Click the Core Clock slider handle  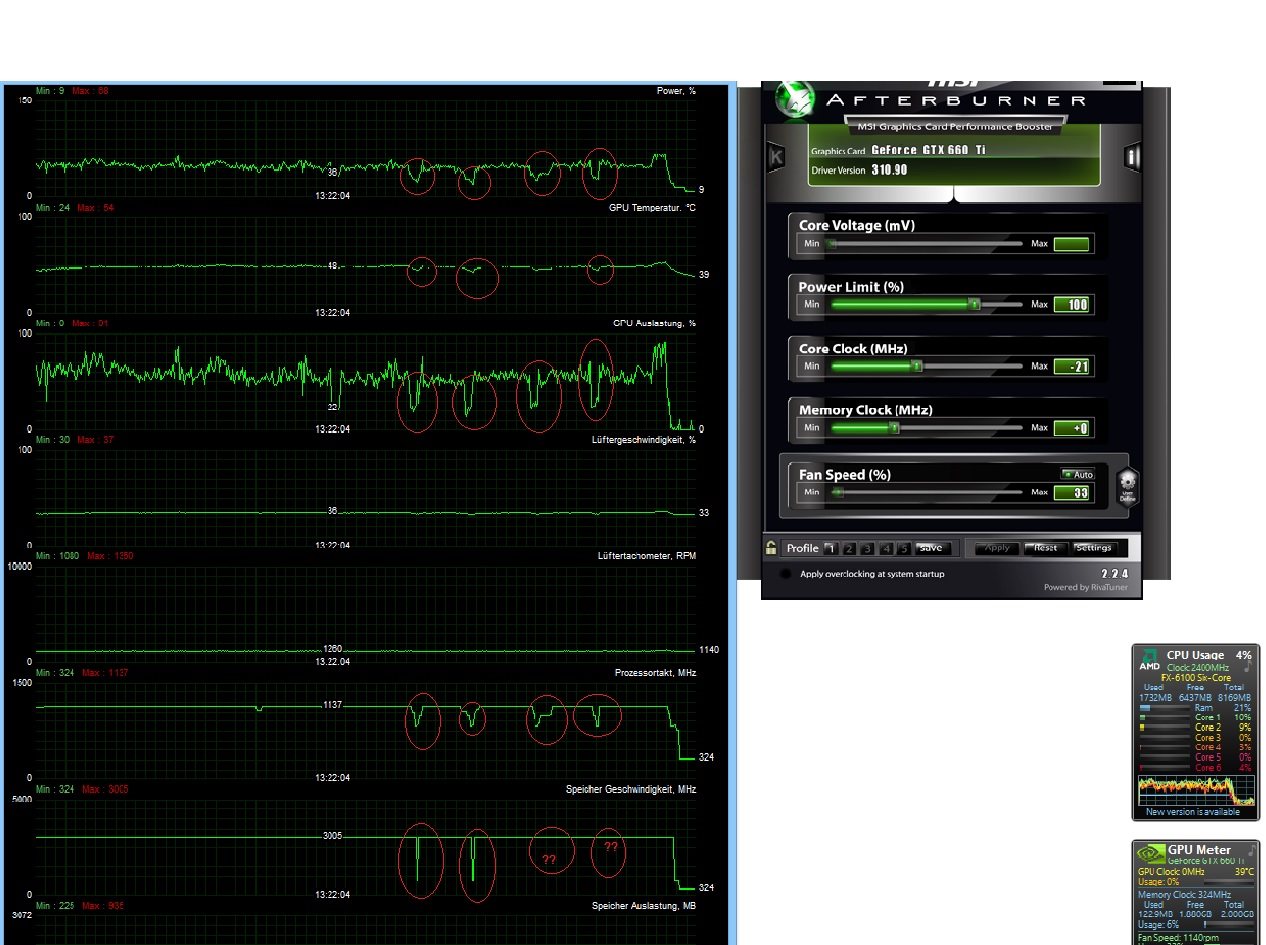point(916,366)
